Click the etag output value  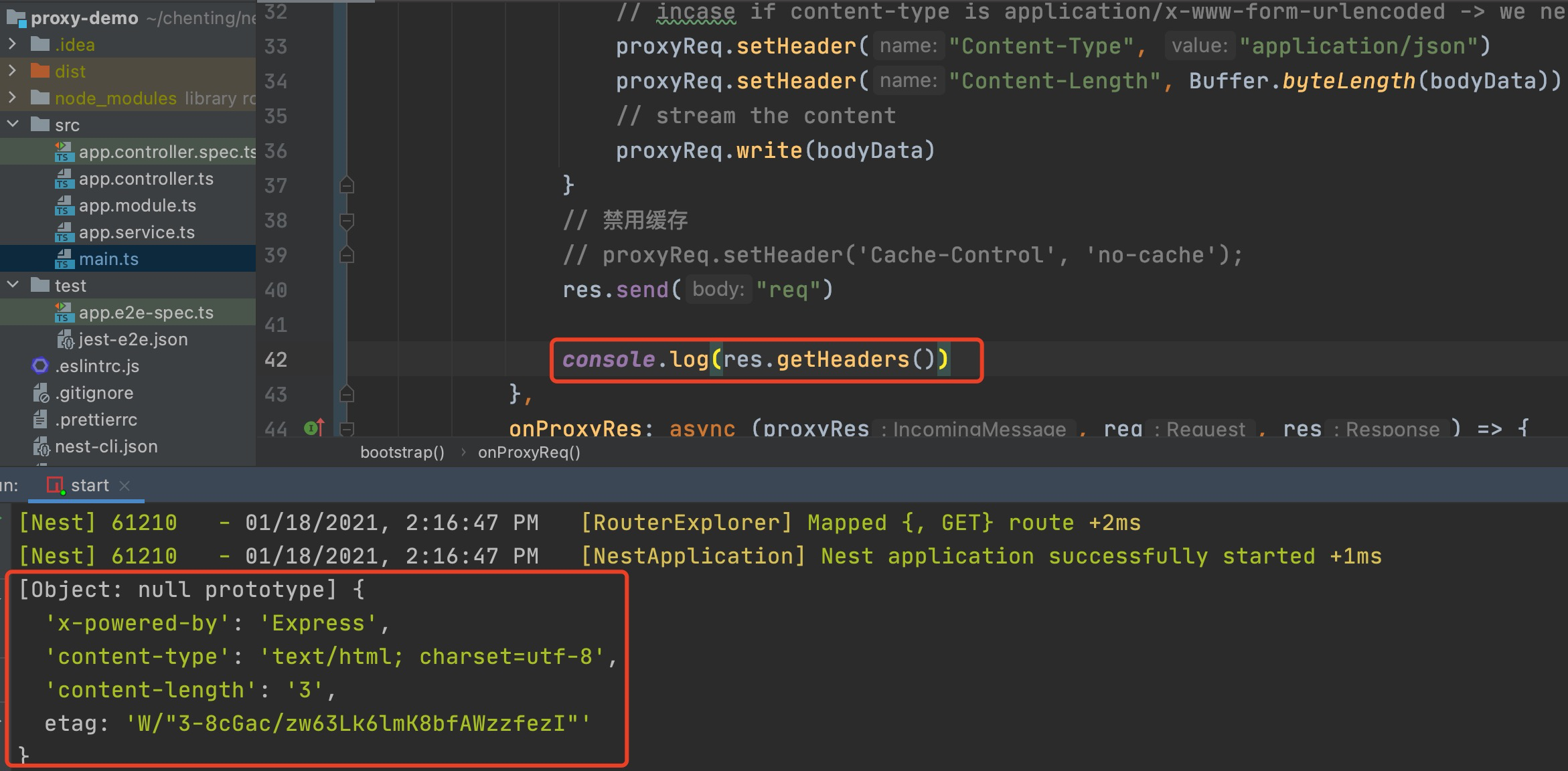tap(358, 723)
